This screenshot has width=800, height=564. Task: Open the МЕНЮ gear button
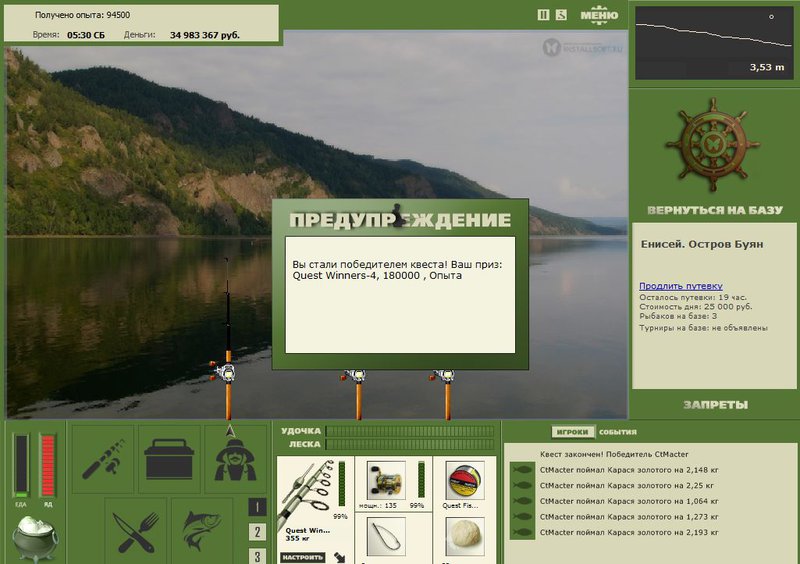point(599,15)
